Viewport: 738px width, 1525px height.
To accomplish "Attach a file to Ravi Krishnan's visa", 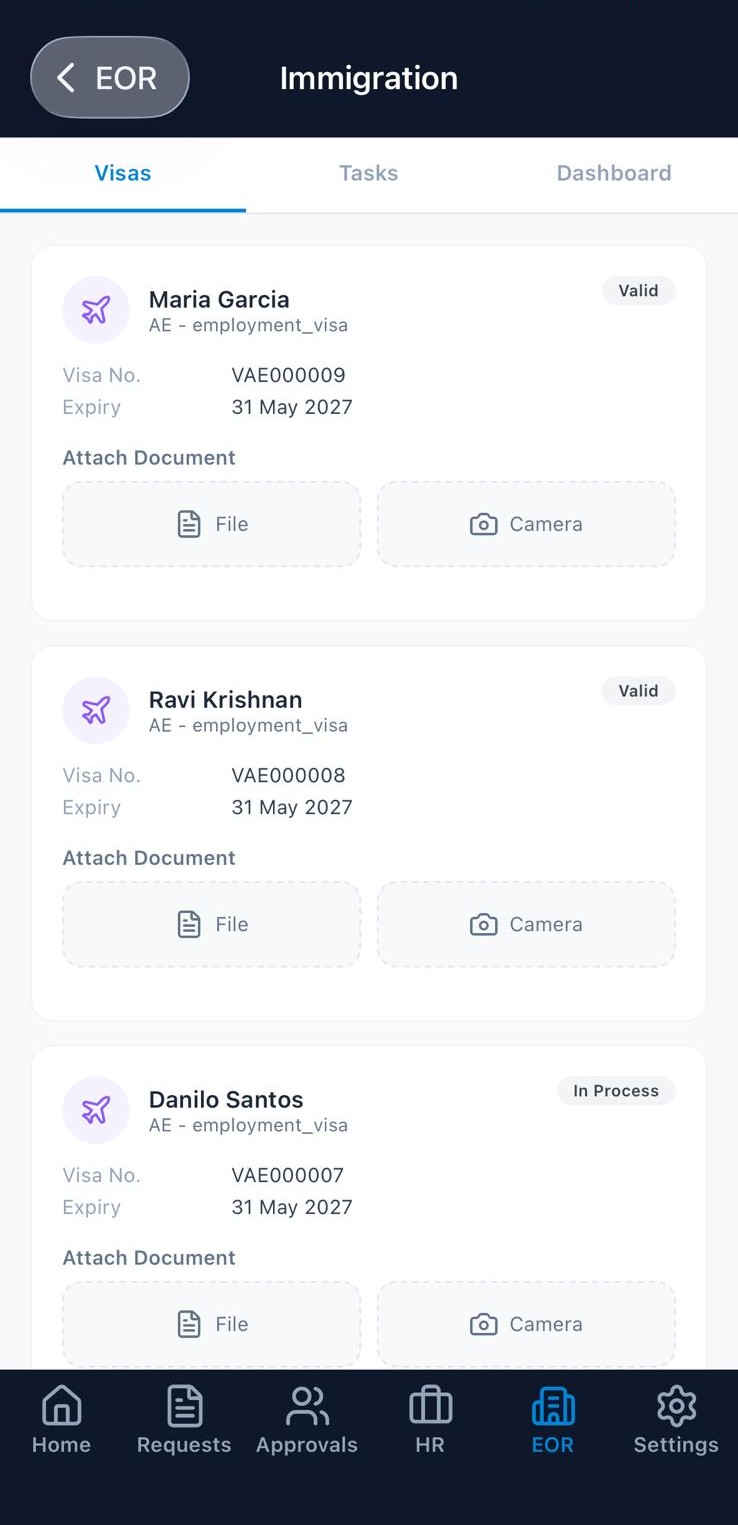I will click(x=212, y=924).
